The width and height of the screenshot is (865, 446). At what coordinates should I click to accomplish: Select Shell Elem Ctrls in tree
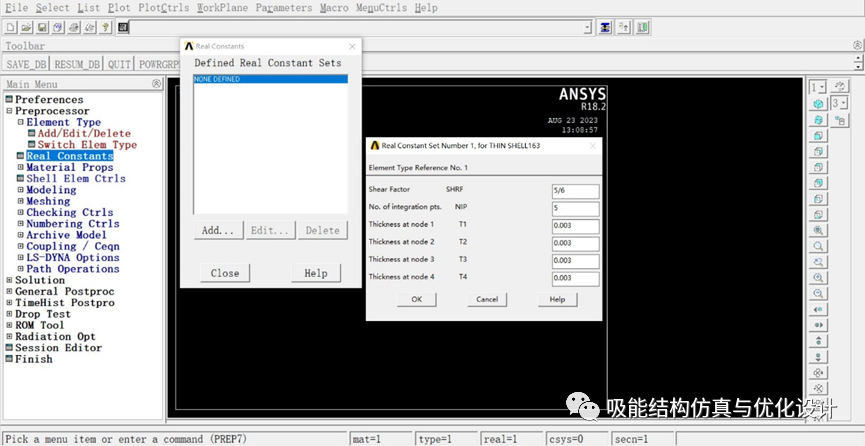pyautogui.click(x=76, y=179)
